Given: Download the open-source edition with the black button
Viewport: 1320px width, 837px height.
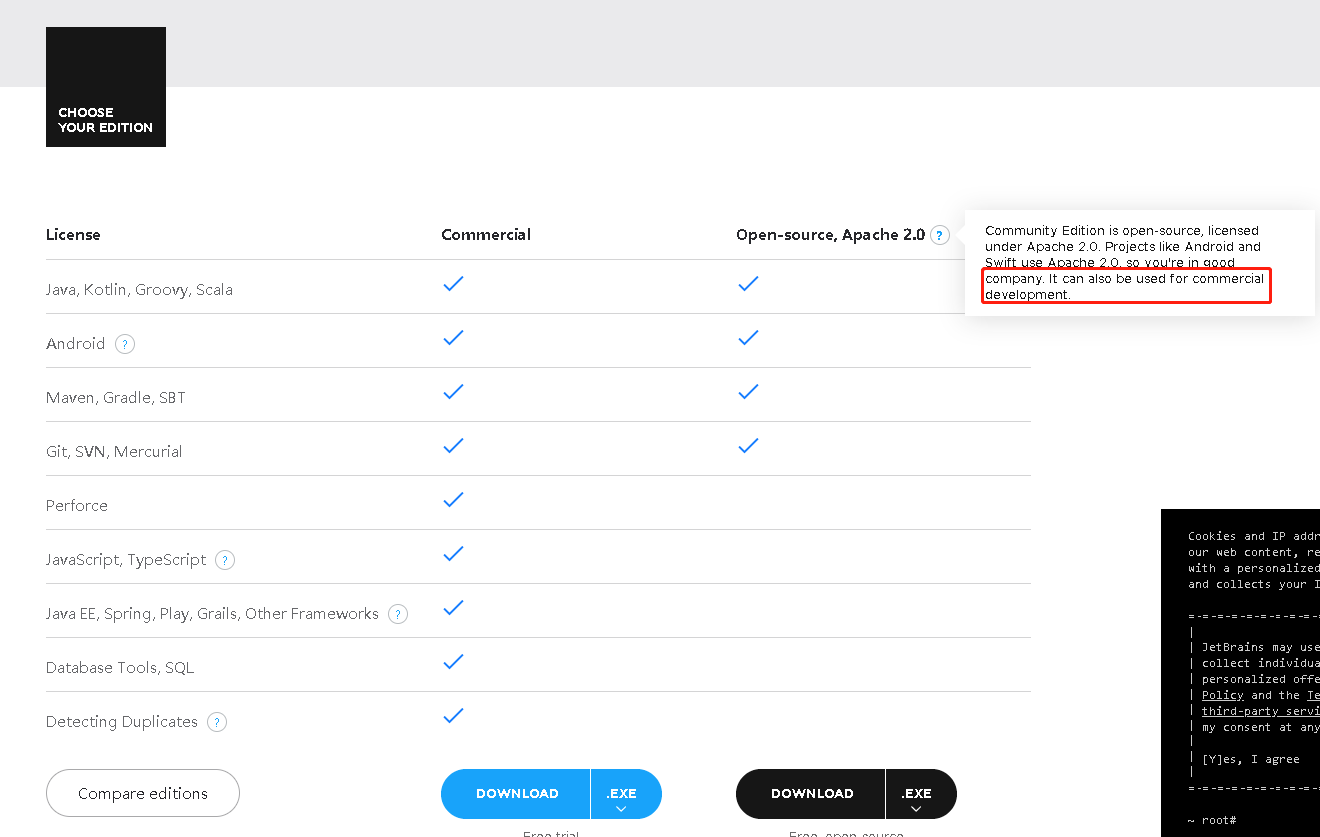Looking at the screenshot, I should [x=811, y=794].
